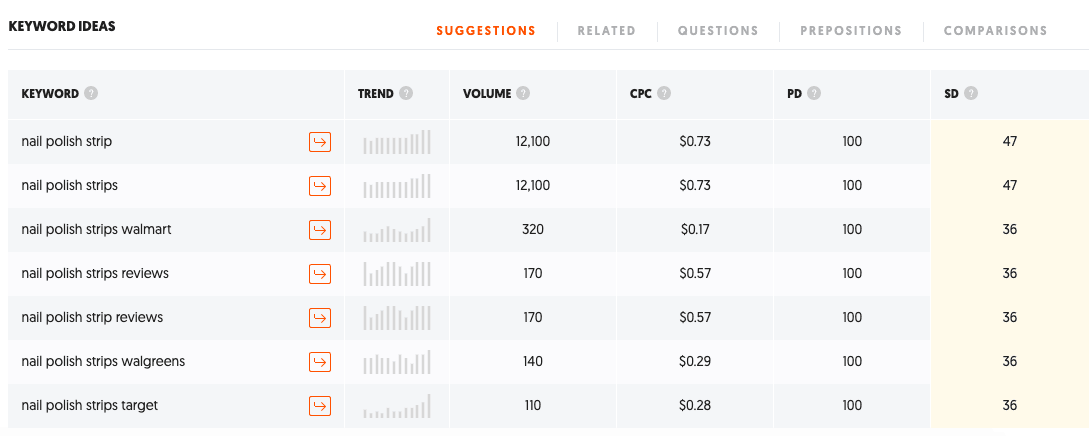
Task: Click help icon next to KEYWORD header
Action: [90, 93]
